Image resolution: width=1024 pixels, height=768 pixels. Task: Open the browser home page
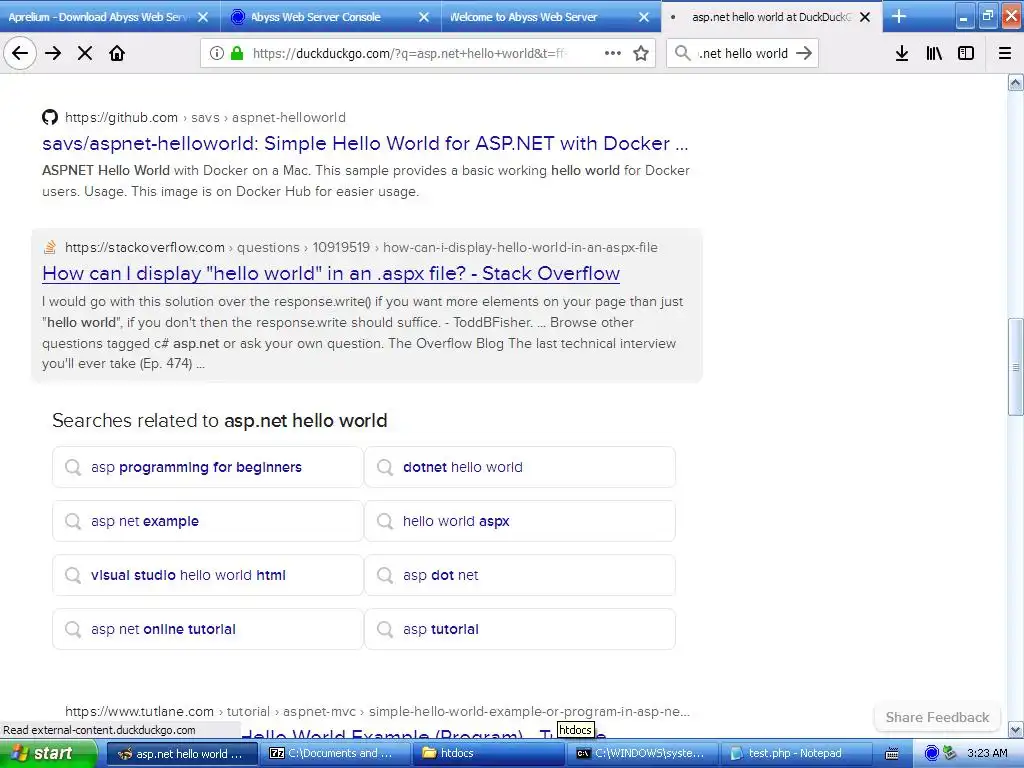pyautogui.click(x=117, y=53)
